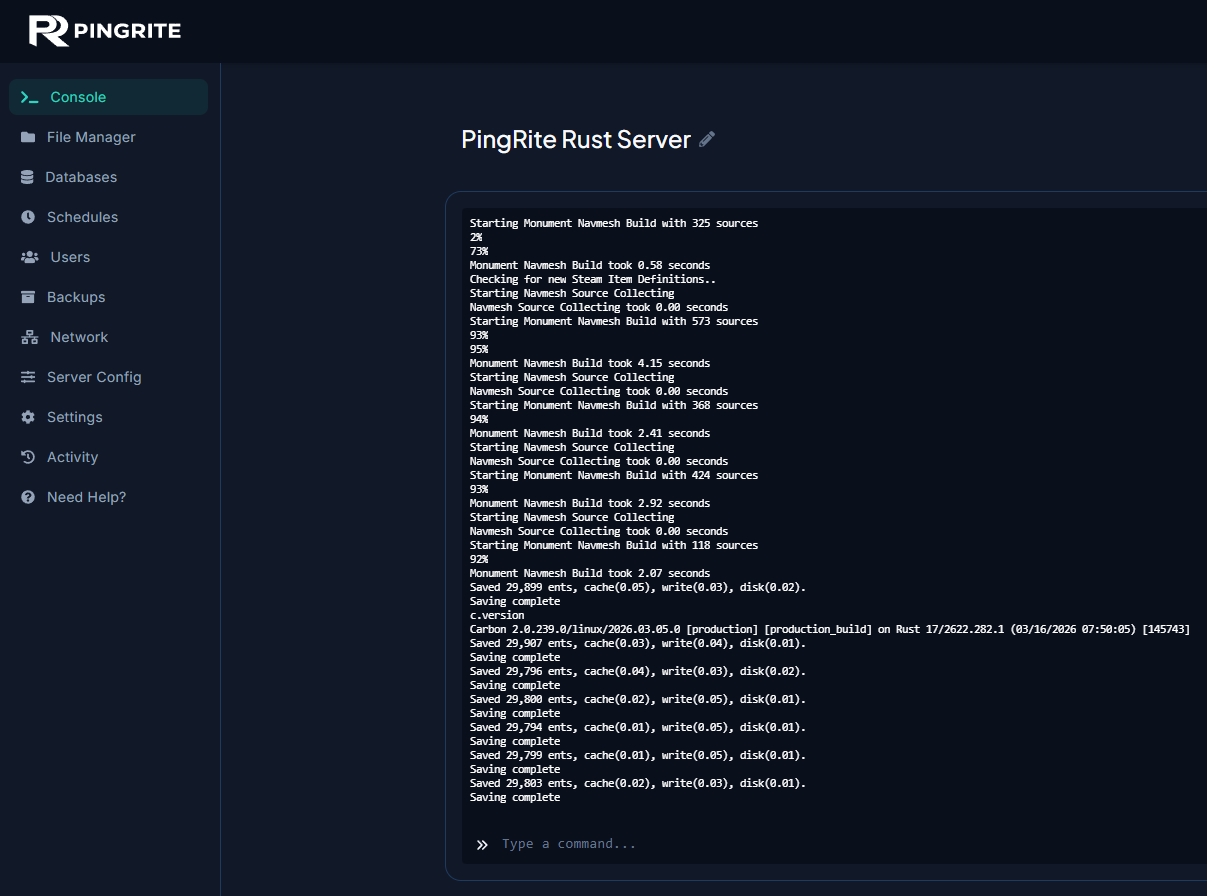Click the server title PingRite Rust Server
The width and height of the screenshot is (1207, 896).
click(578, 139)
